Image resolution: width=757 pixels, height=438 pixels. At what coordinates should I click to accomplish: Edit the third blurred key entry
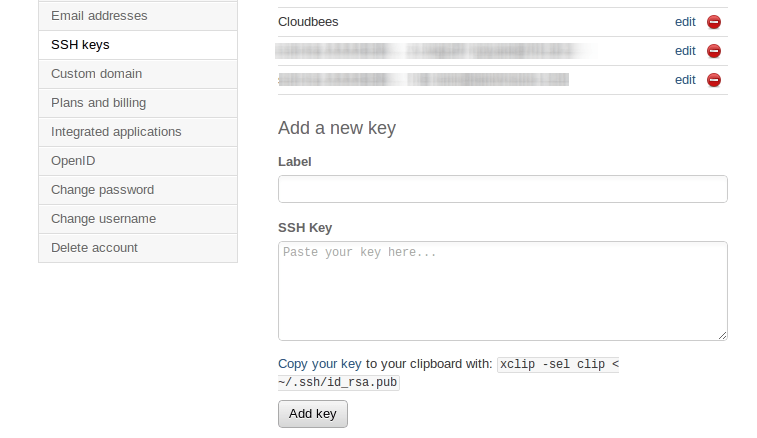[685, 80]
